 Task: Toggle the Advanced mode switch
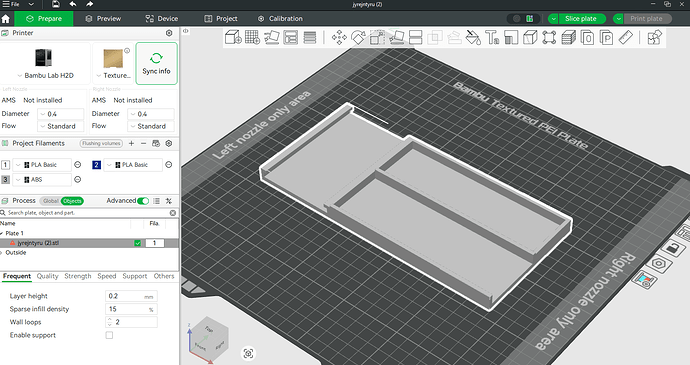tap(143, 201)
